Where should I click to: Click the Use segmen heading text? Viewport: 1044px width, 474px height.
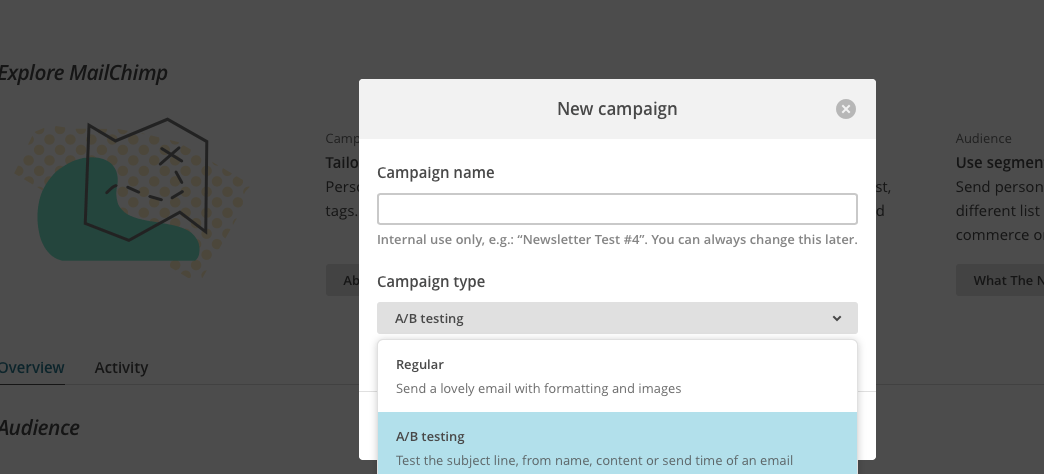[x=999, y=162]
